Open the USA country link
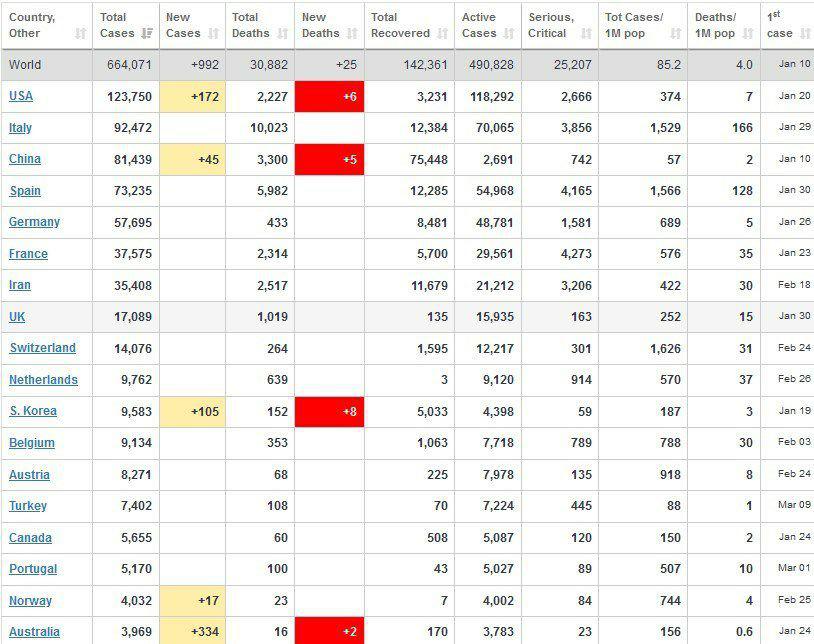814x644 pixels. pyautogui.click(x=21, y=96)
